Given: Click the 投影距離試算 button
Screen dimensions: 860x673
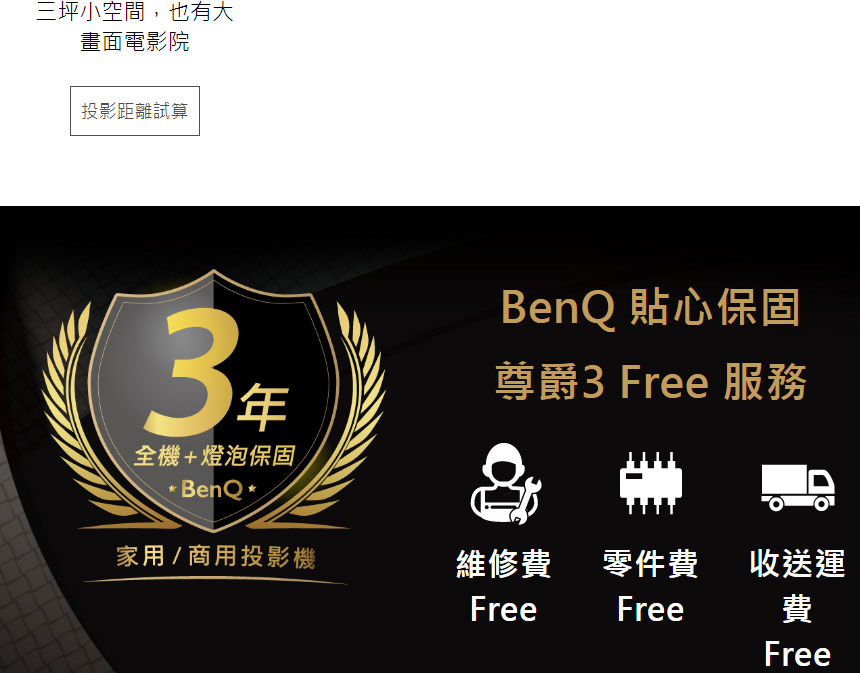Looking at the screenshot, I should (x=135, y=111).
